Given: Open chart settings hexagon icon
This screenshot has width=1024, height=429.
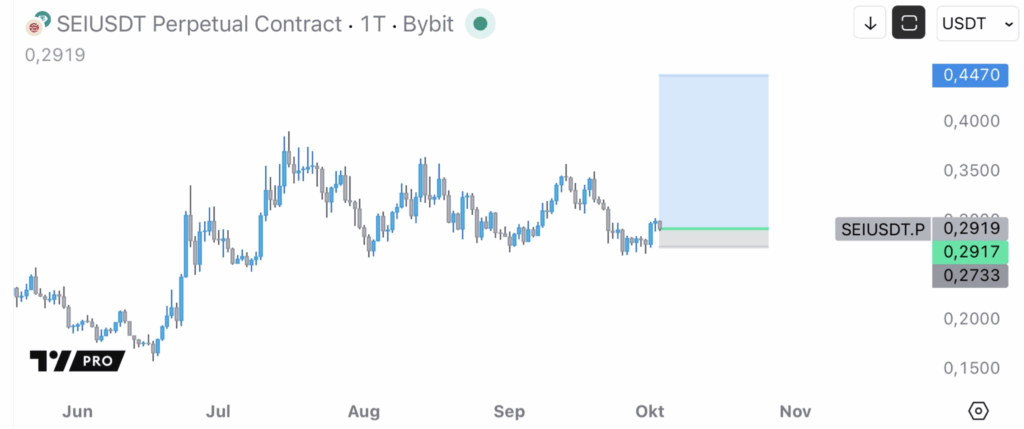Looking at the screenshot, I should [x=979, y=411].
